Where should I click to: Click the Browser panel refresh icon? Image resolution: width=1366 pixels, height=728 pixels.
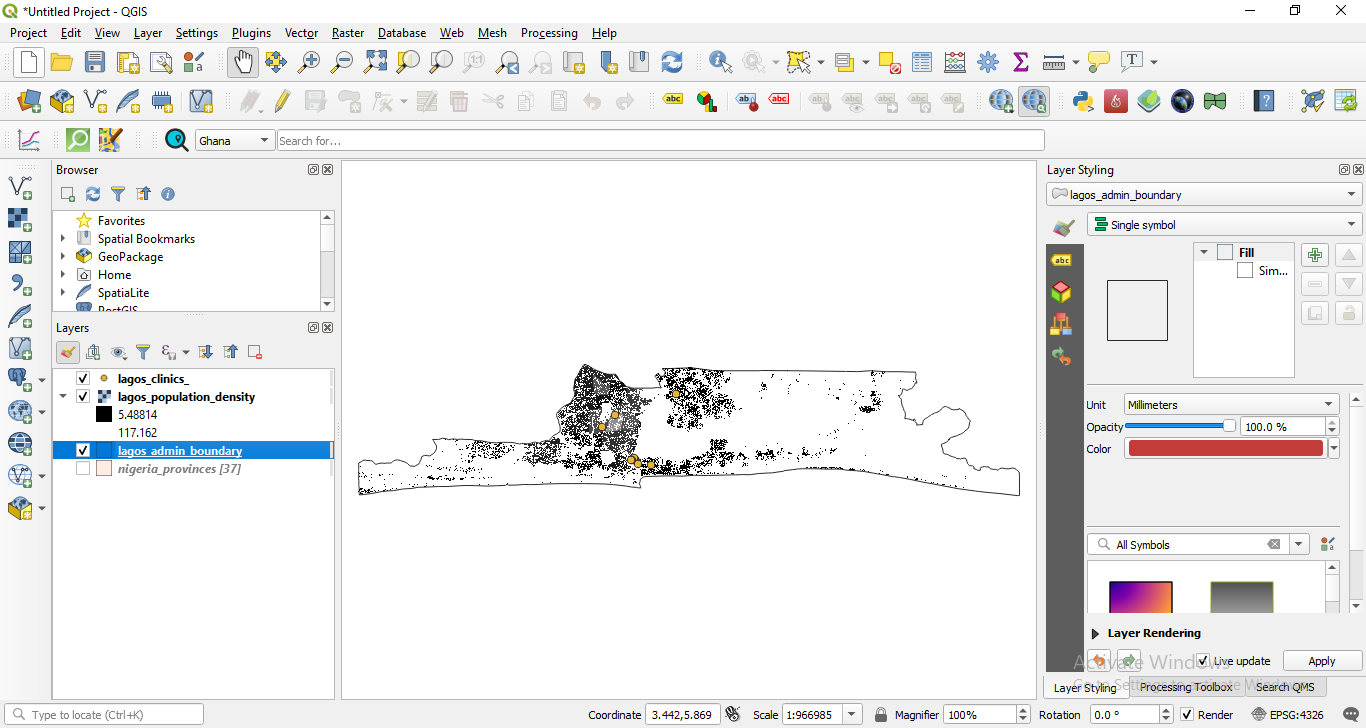tap(93, 194)
